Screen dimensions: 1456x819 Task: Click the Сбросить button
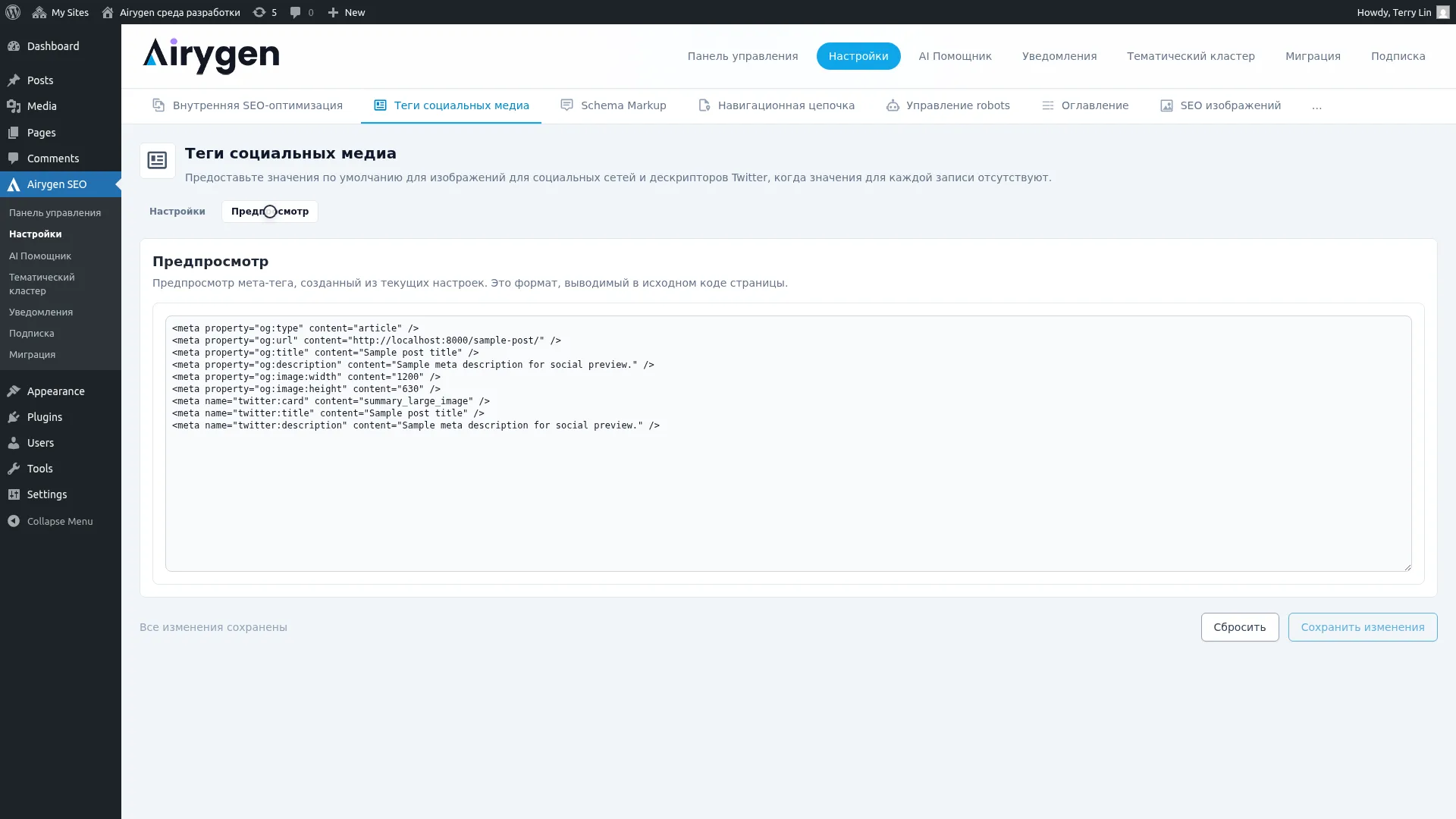coord(1240,627)
